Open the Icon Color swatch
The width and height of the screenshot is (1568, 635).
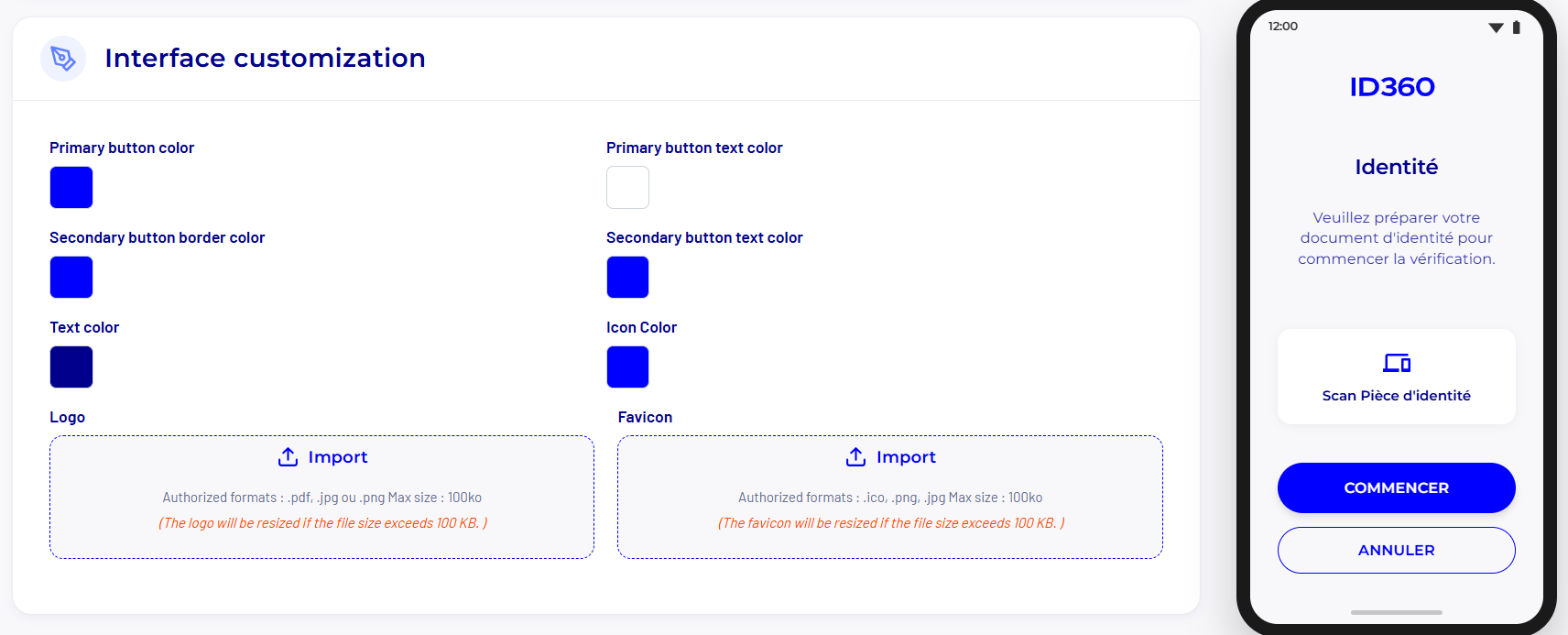pos(627,367)
